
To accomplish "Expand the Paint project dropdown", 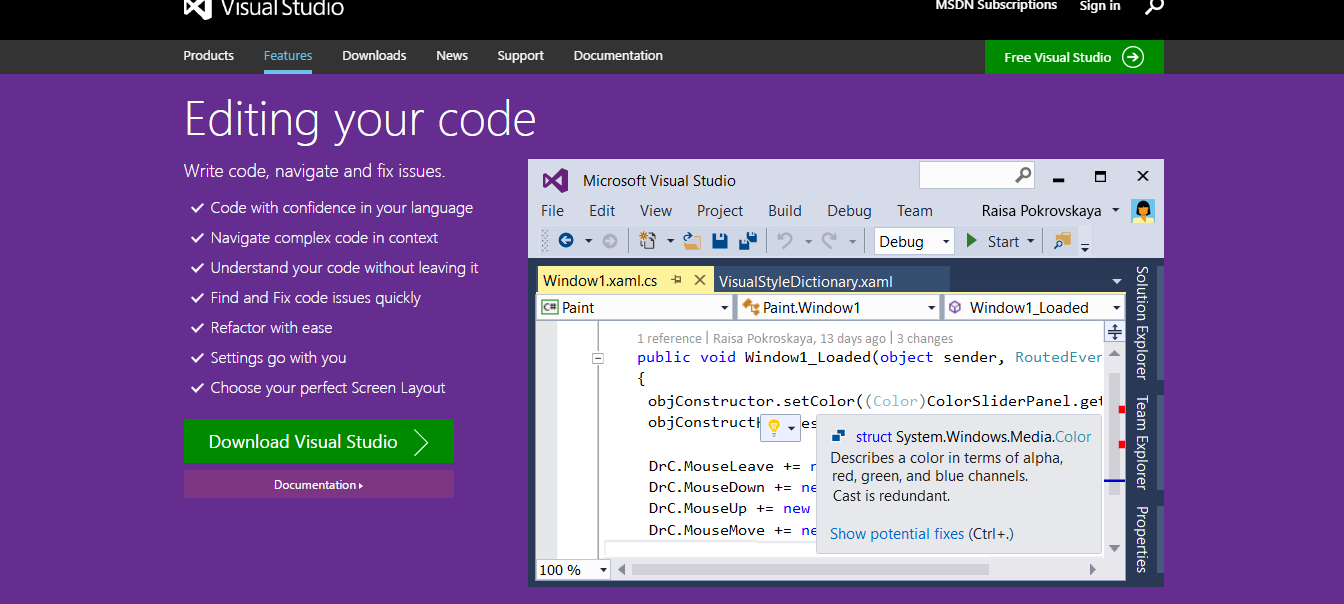I will coord(725,308).
